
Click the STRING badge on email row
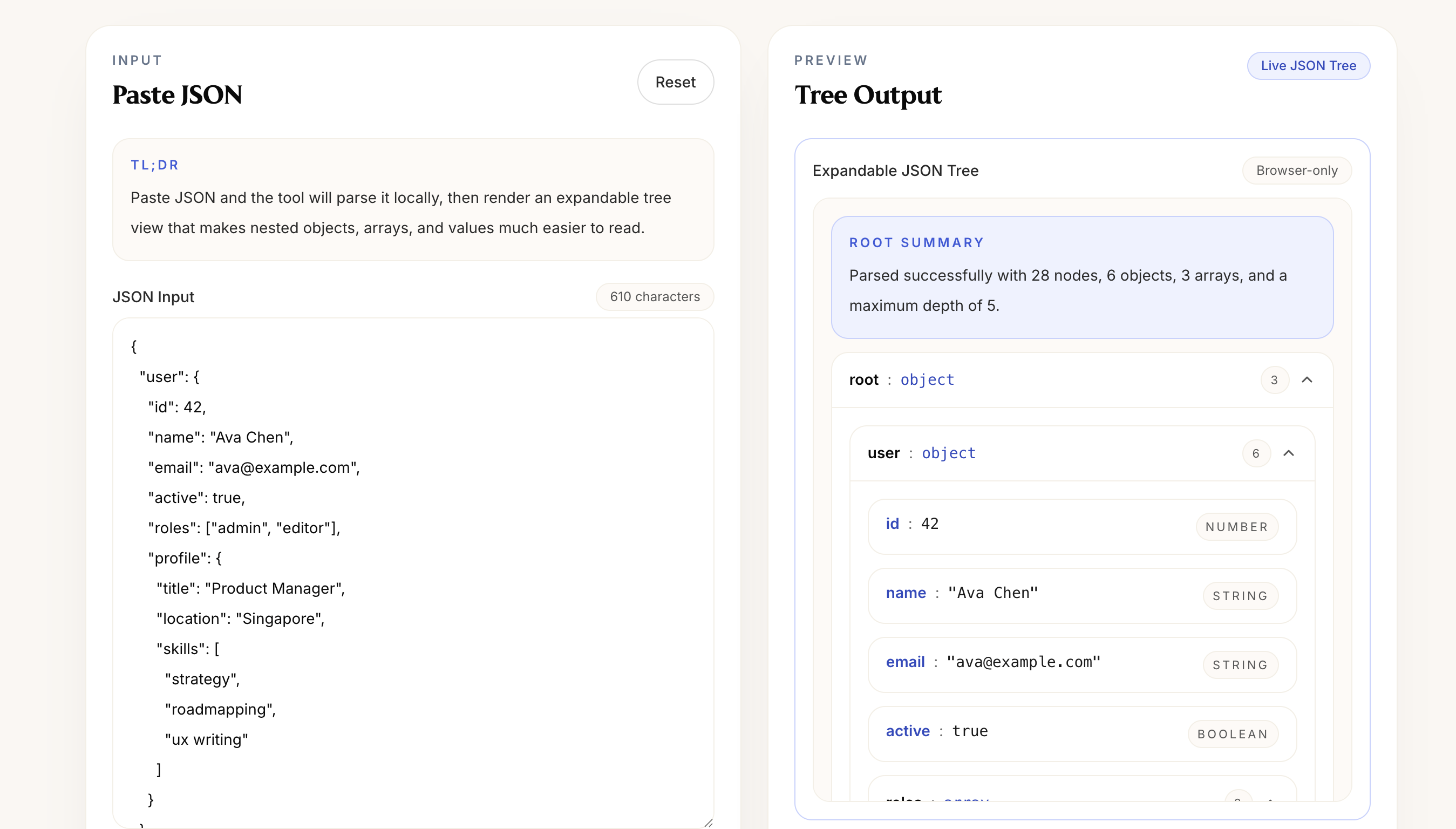(1240, 665)
